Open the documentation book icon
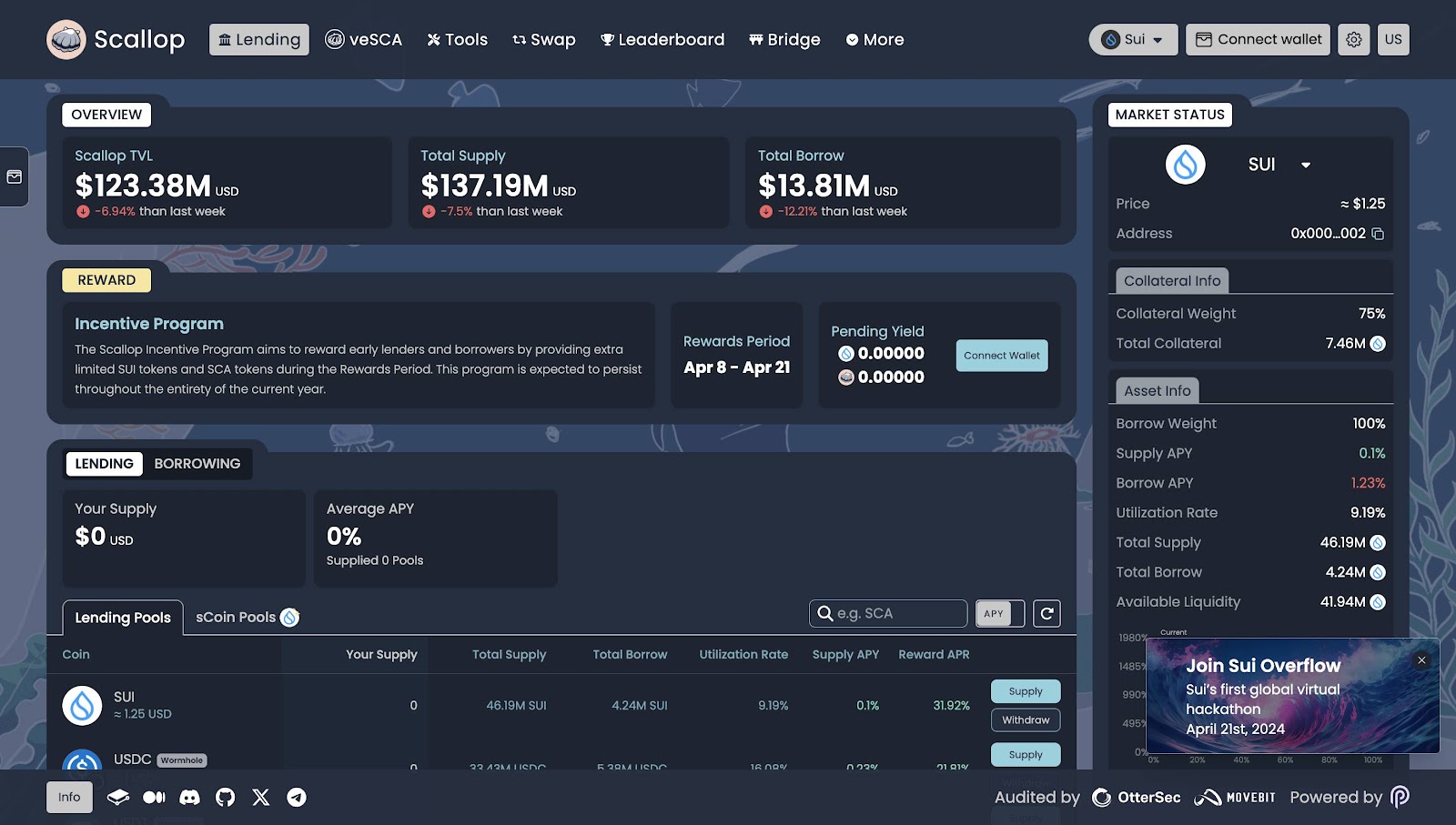The width and height of the screenshot is (1456, 825). tap(118, 798)
